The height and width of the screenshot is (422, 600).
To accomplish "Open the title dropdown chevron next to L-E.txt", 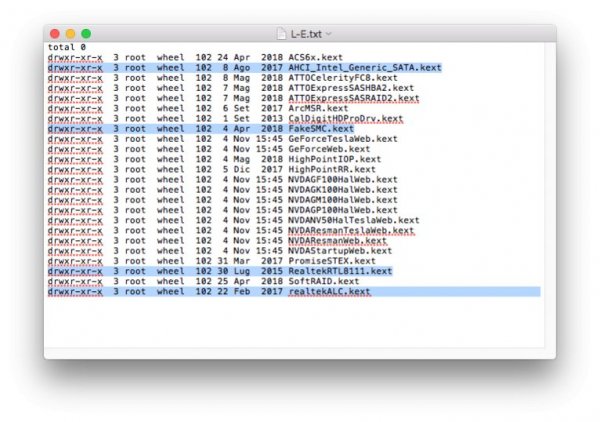I will tap(328, 34).
